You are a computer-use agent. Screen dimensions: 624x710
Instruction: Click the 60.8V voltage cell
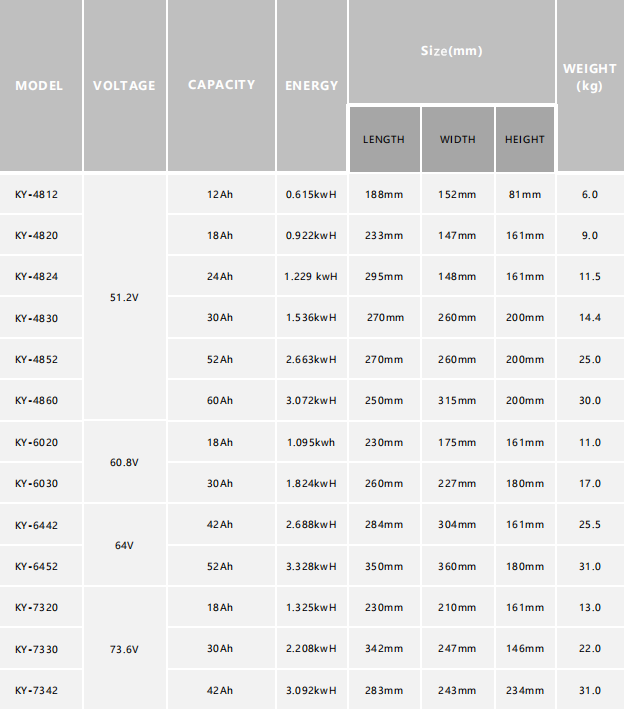(124, 463)
